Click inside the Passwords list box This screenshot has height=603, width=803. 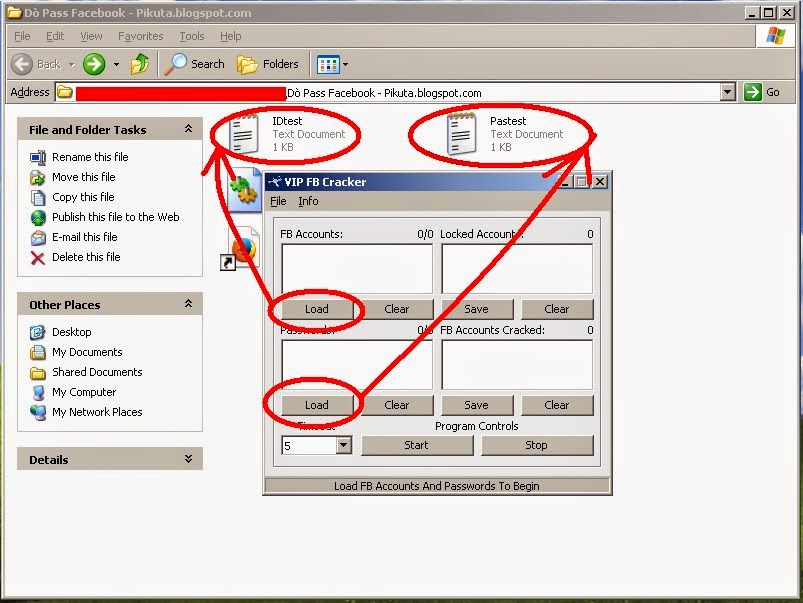tap(357, 365)
